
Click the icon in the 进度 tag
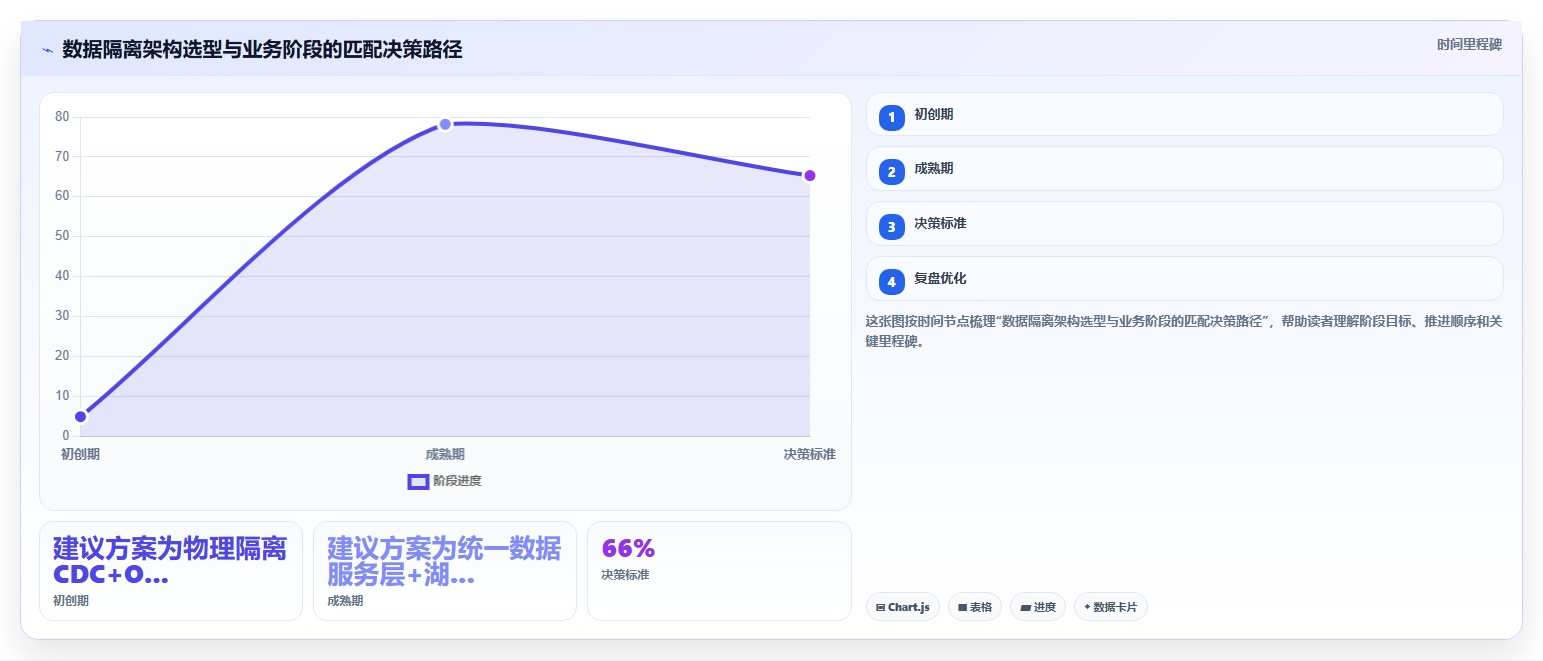click(1025, 607)
